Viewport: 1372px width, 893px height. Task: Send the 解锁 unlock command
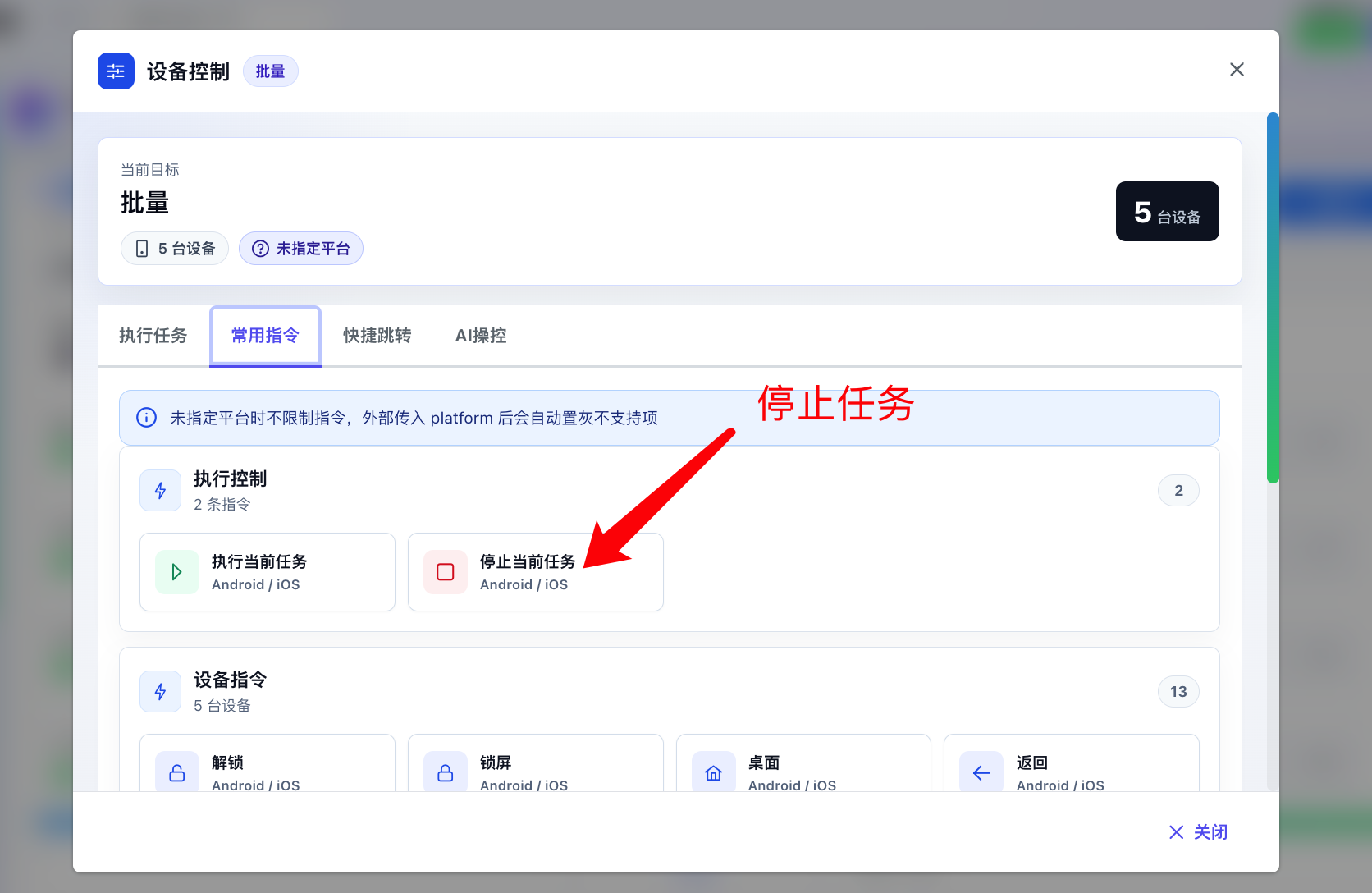pyautogui.click(x=268, y=763)
